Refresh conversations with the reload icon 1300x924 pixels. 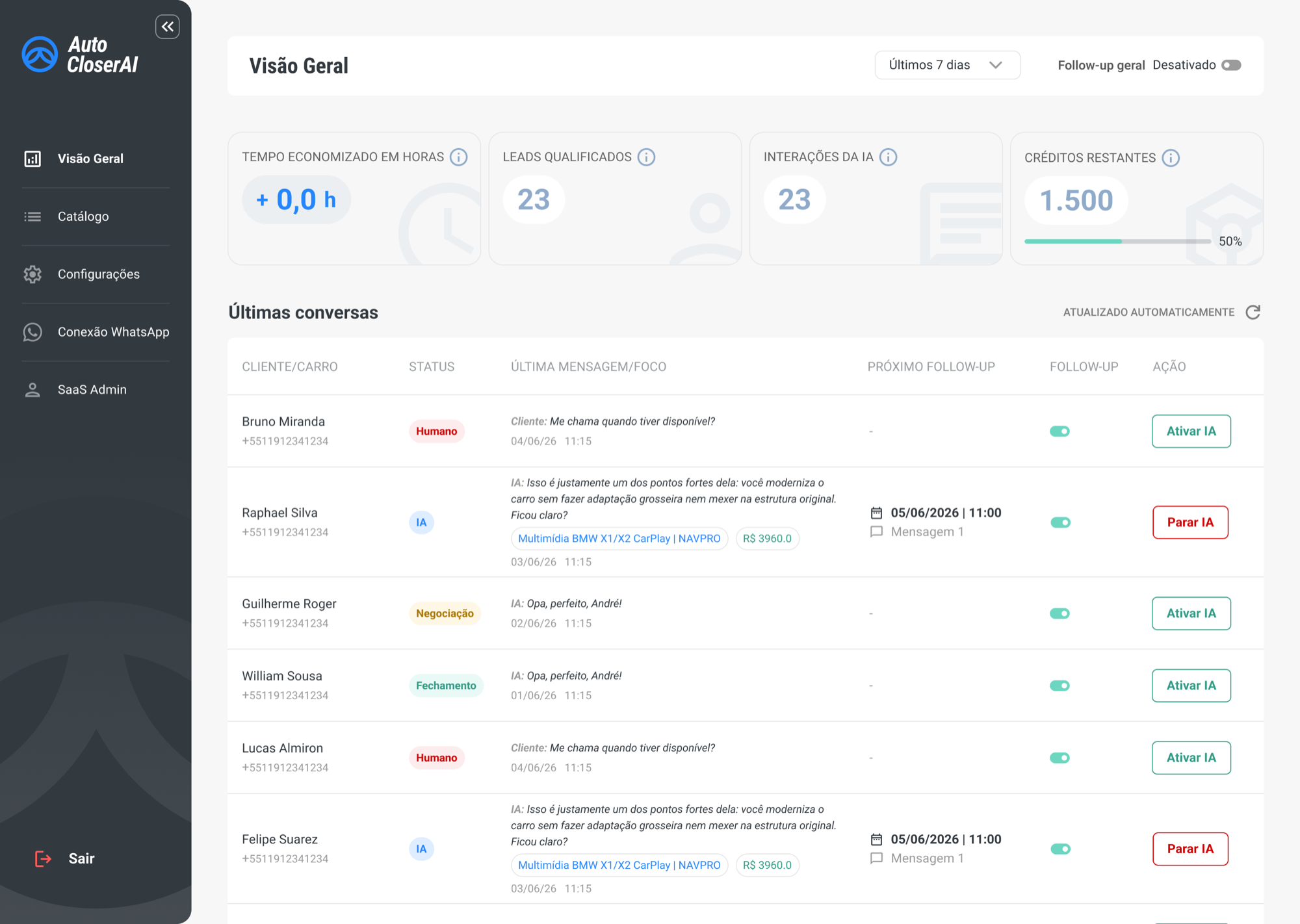click(x=1253, y=313)
